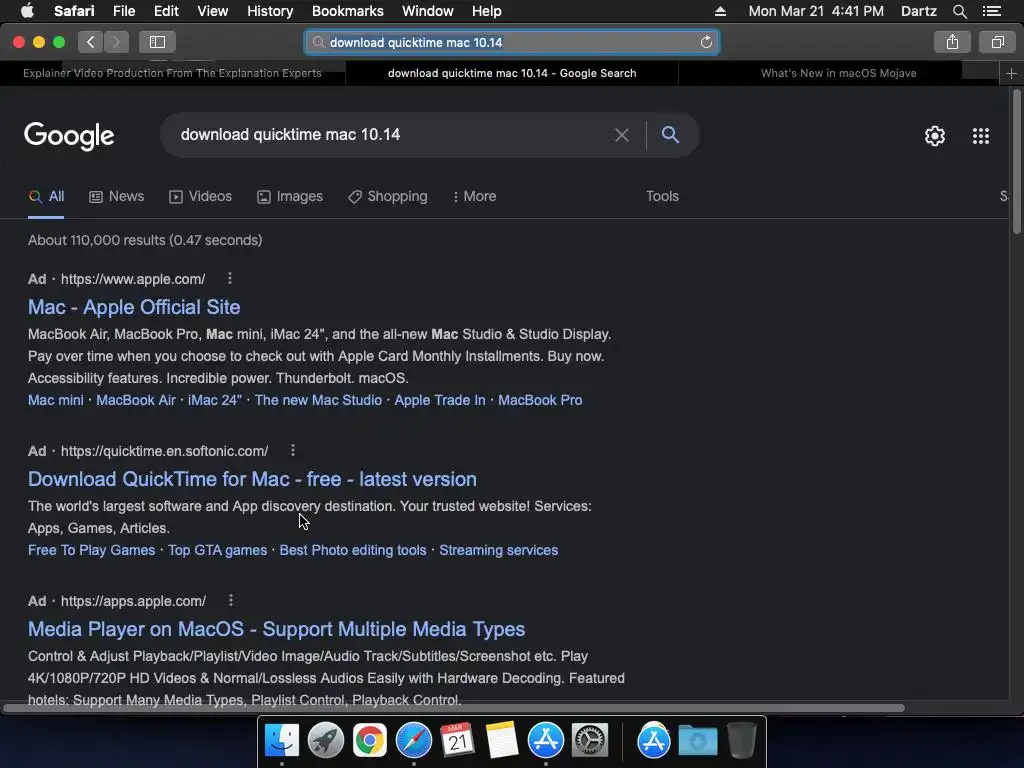Open the Google apps grid icon

[x=980, y=136]
